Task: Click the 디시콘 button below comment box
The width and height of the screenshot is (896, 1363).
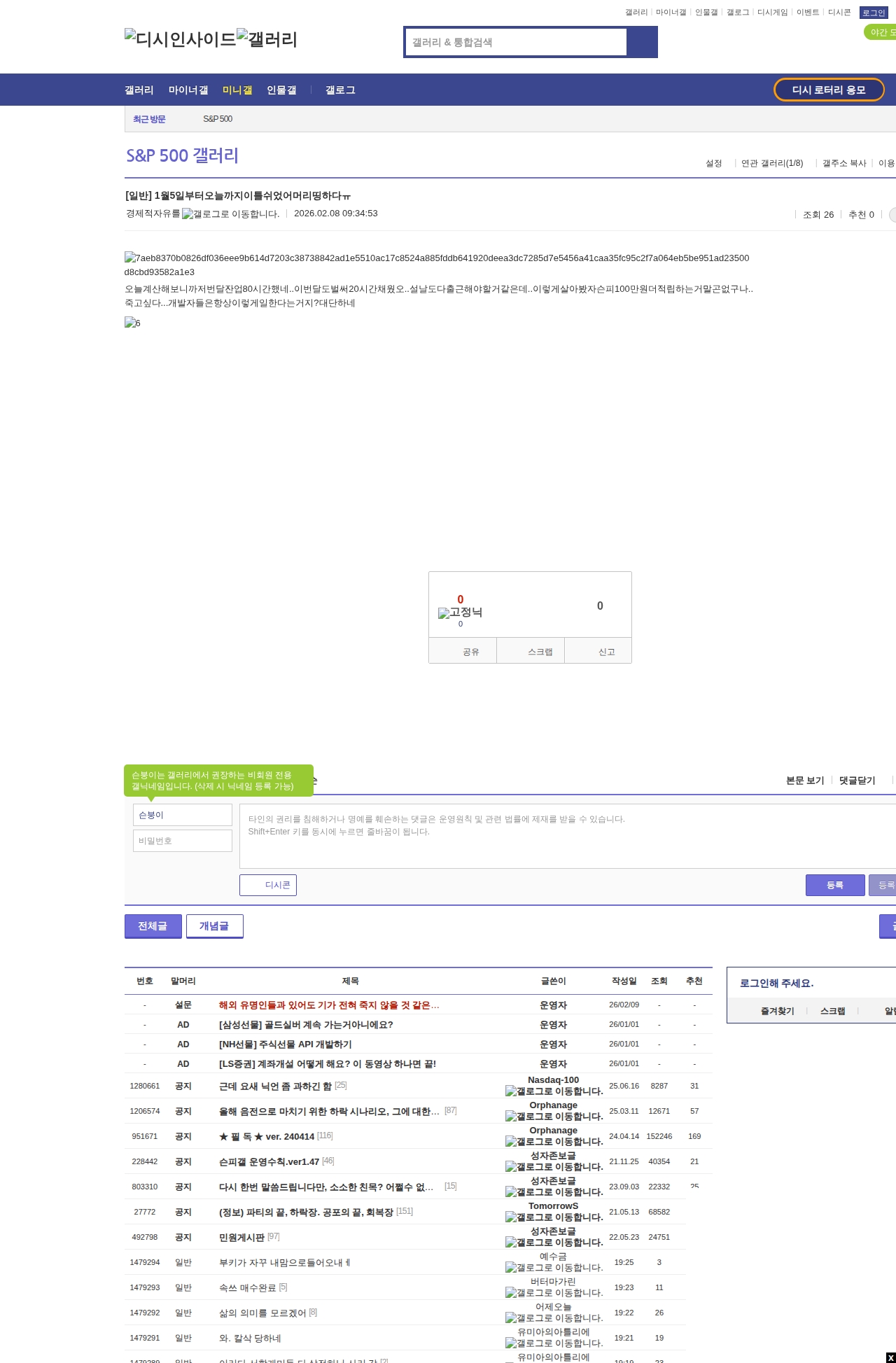Action: 268,885
